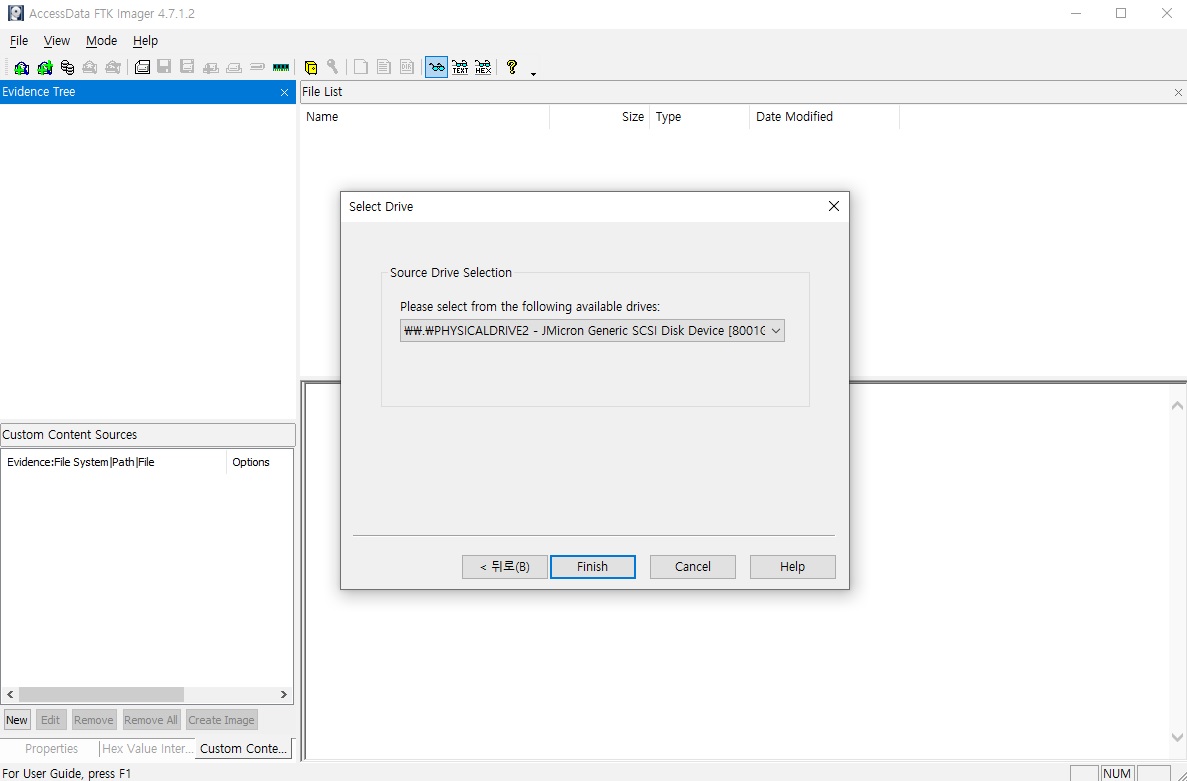Click the New custom content button
Image resolution: width=1187 pixels, height=781 pixels.
click(x=17, y=720)
